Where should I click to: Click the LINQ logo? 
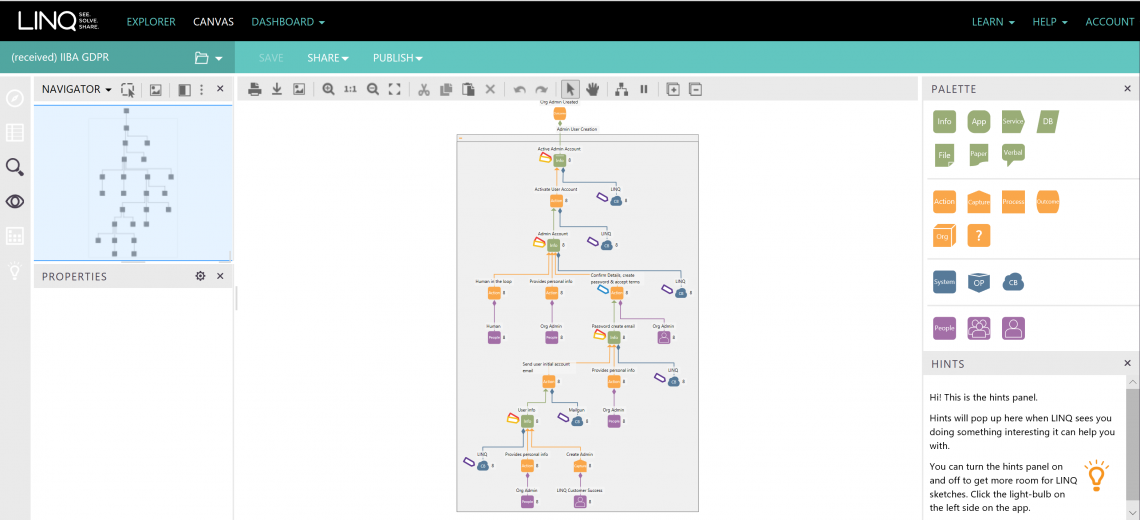coord(58,21)
